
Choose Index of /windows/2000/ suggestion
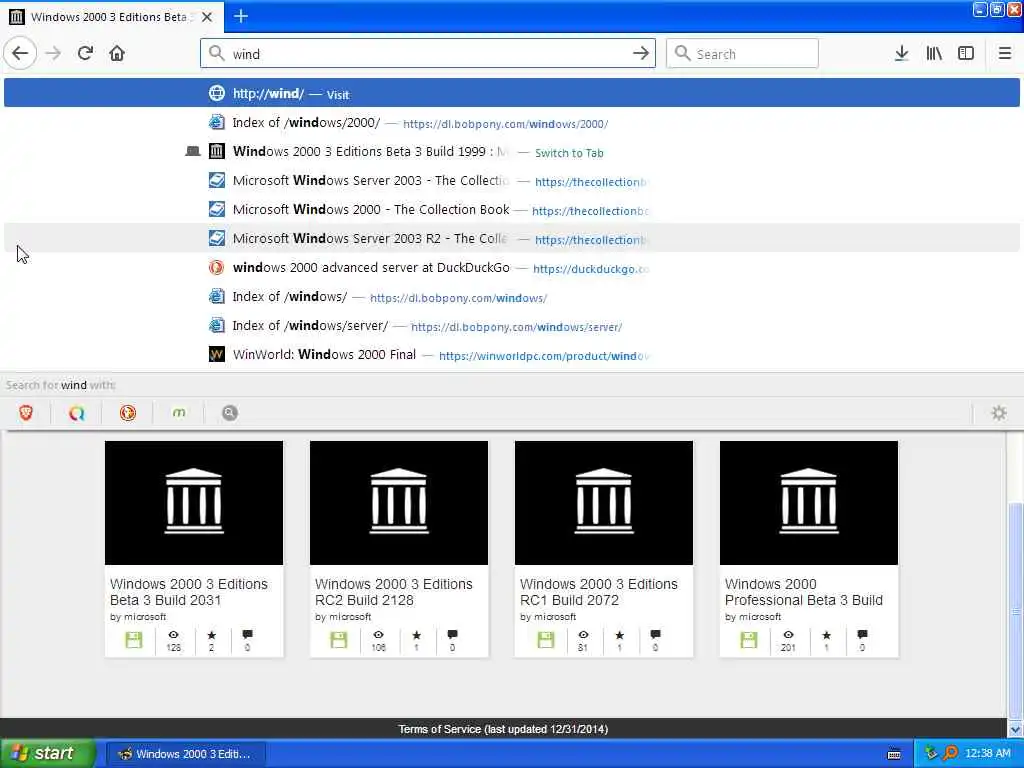(x=512, y=123)
